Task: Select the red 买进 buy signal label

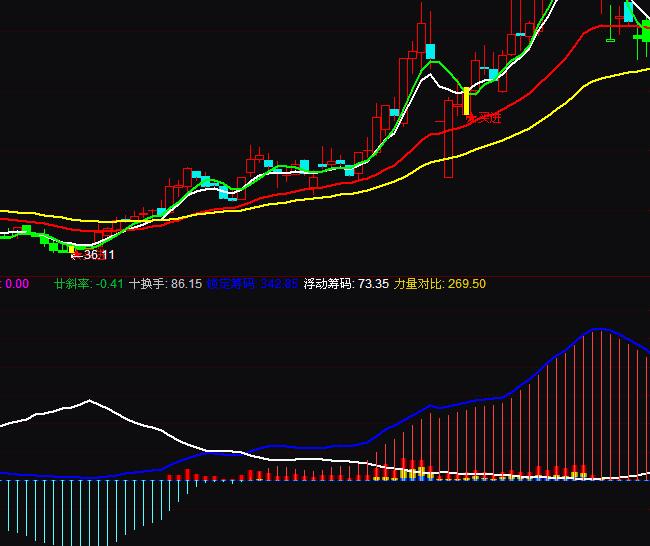Action: click(485, 119)
